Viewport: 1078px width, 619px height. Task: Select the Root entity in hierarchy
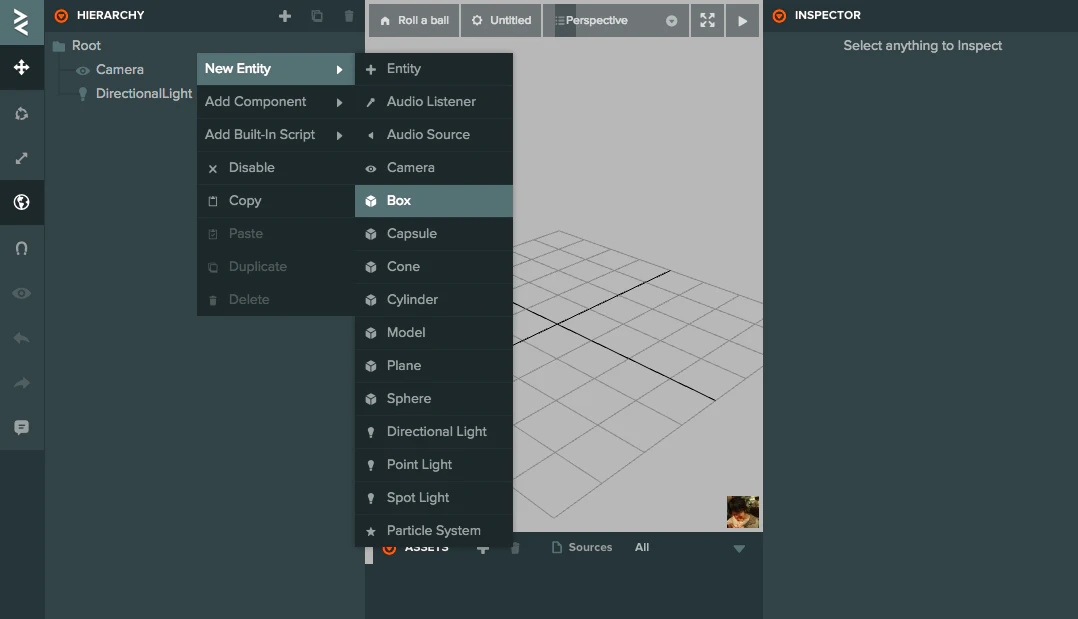click(86, 45)
